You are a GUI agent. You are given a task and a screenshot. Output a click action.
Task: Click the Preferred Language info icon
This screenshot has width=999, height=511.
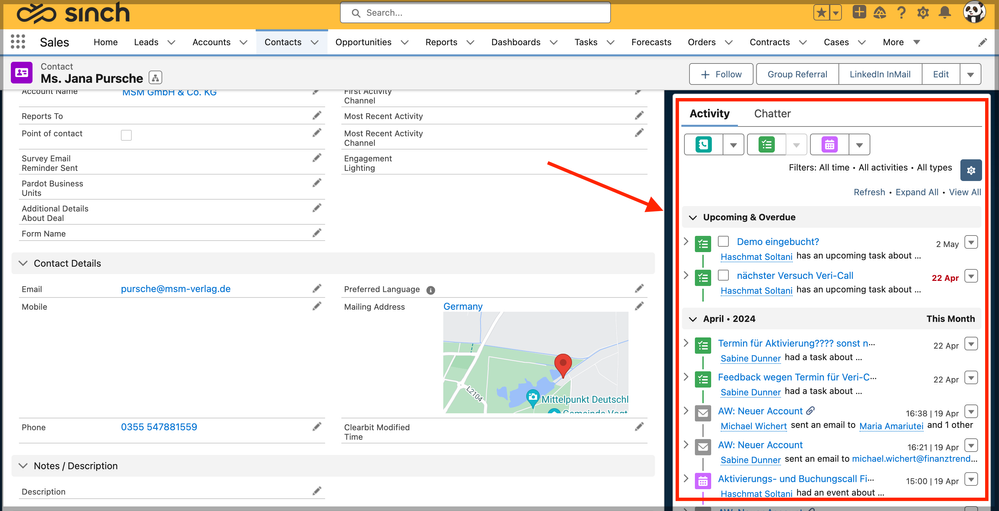[431, 290]
